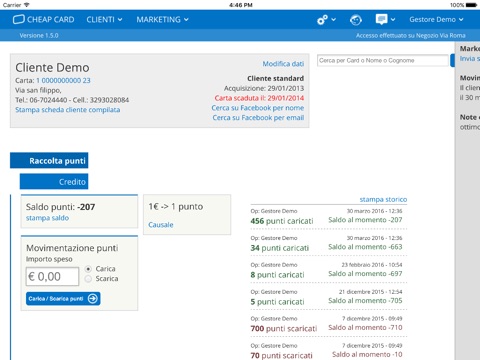Click the Carica / Scarica punti button

click(x=63, y=298)
